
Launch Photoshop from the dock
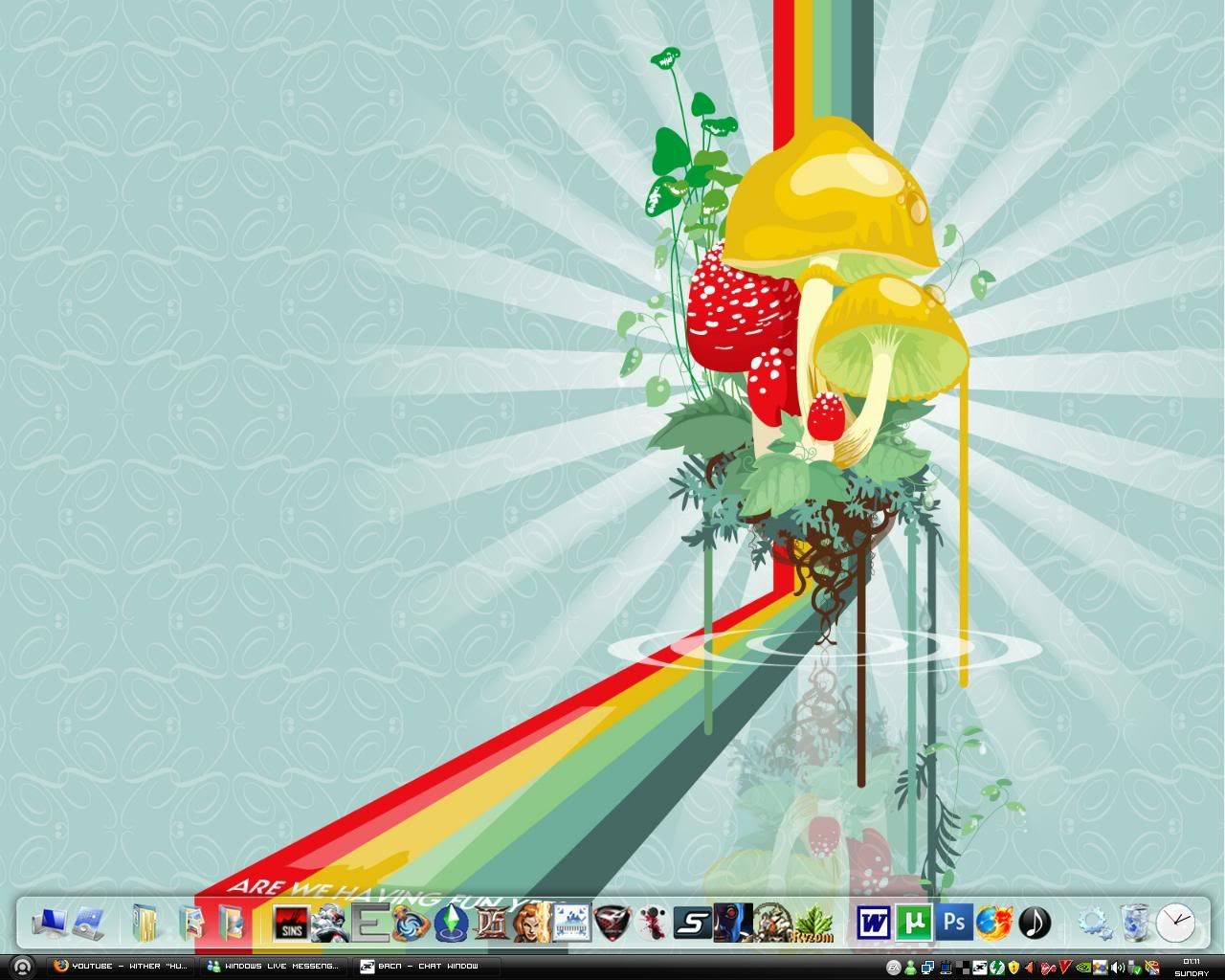tap(954, 923)
